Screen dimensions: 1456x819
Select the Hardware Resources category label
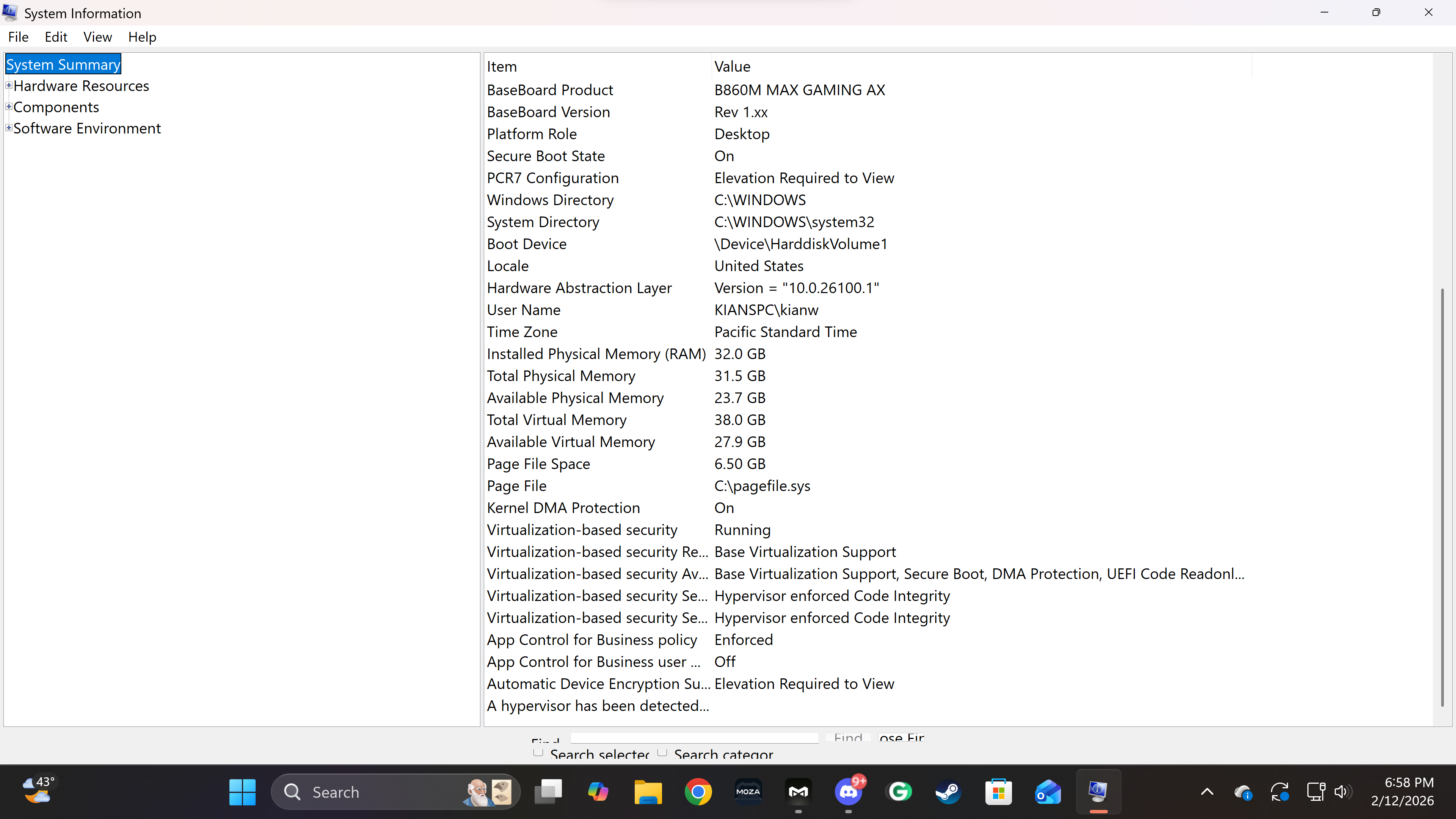[82, 86]
